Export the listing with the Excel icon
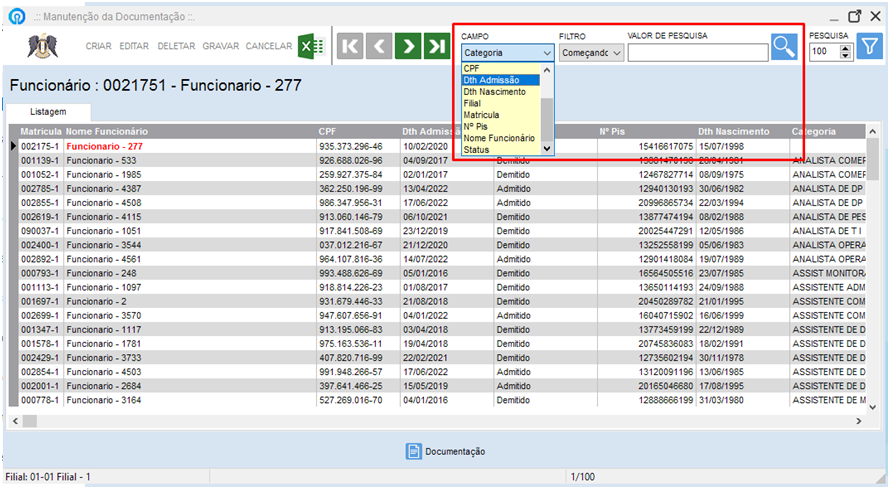The width and height of the screenshot is (890, 489). 311,46
